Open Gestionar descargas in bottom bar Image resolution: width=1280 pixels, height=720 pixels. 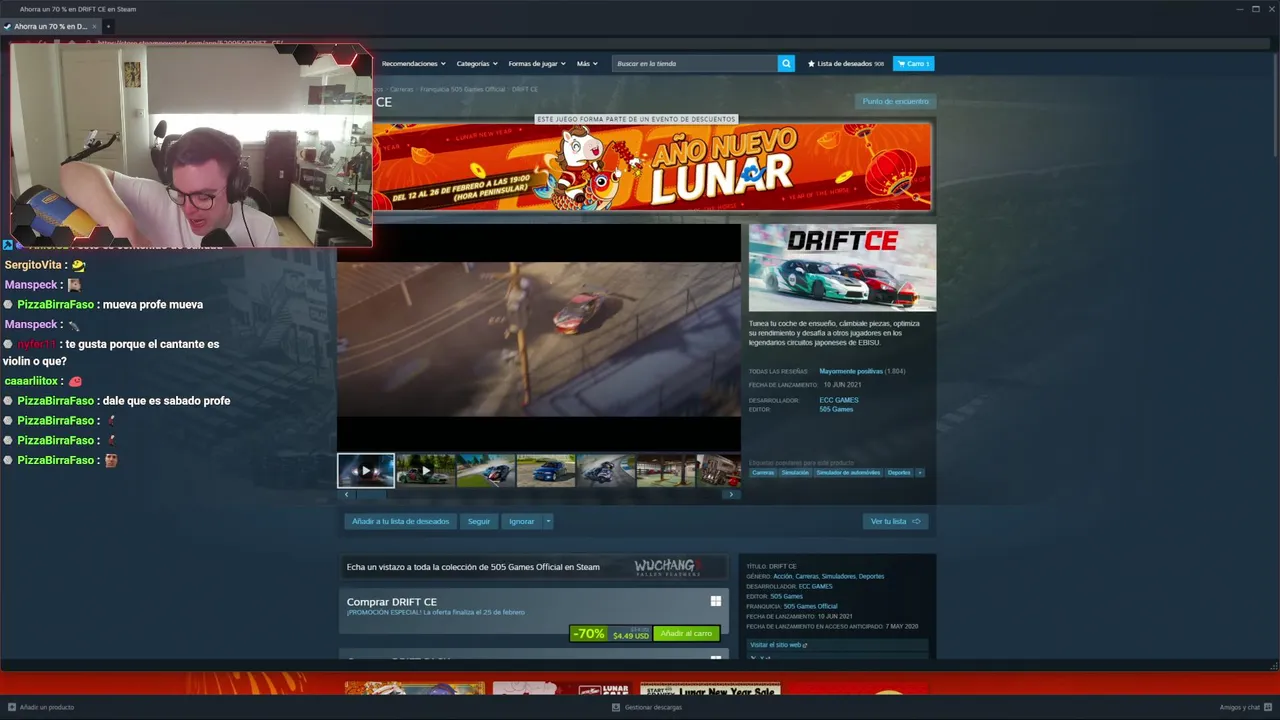[x=647, y=707]
